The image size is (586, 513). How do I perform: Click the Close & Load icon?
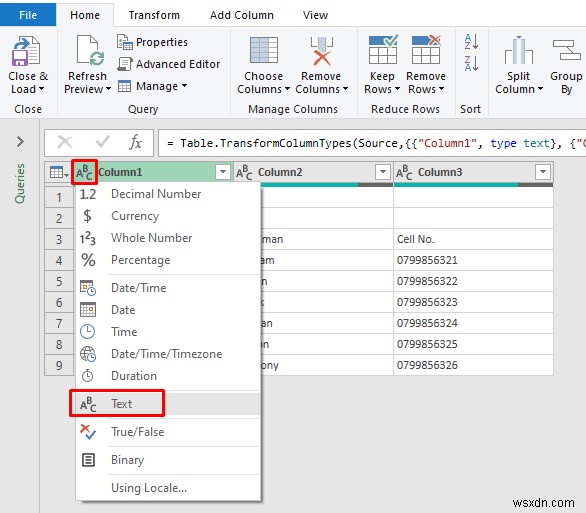click(25, 51)
